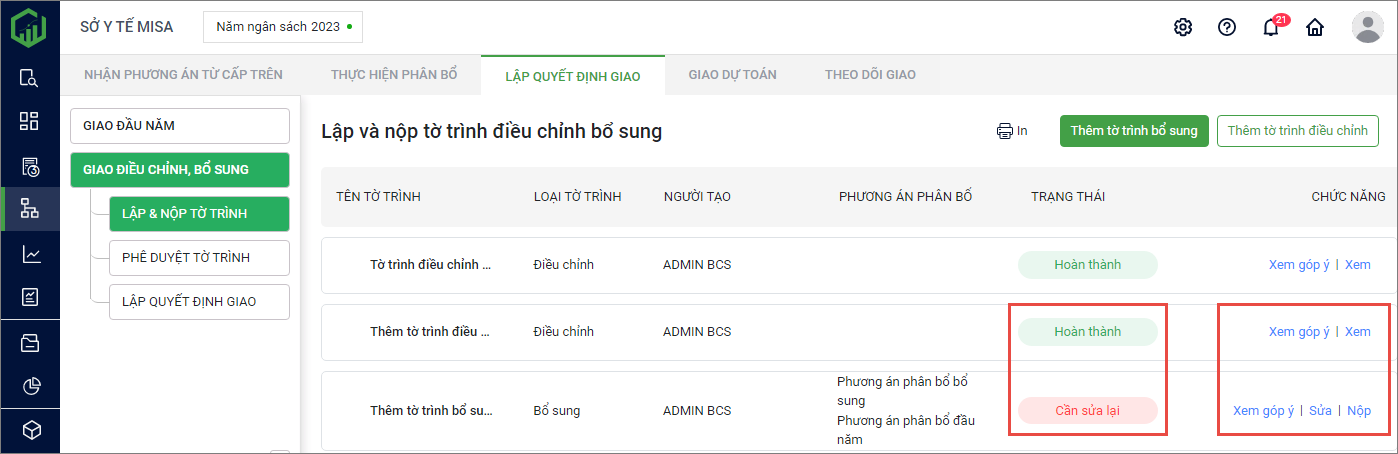The height and width of the screenshot is (454, 1398).
Task: Click the printer icon labeled In
Action: pos(1012,130)
